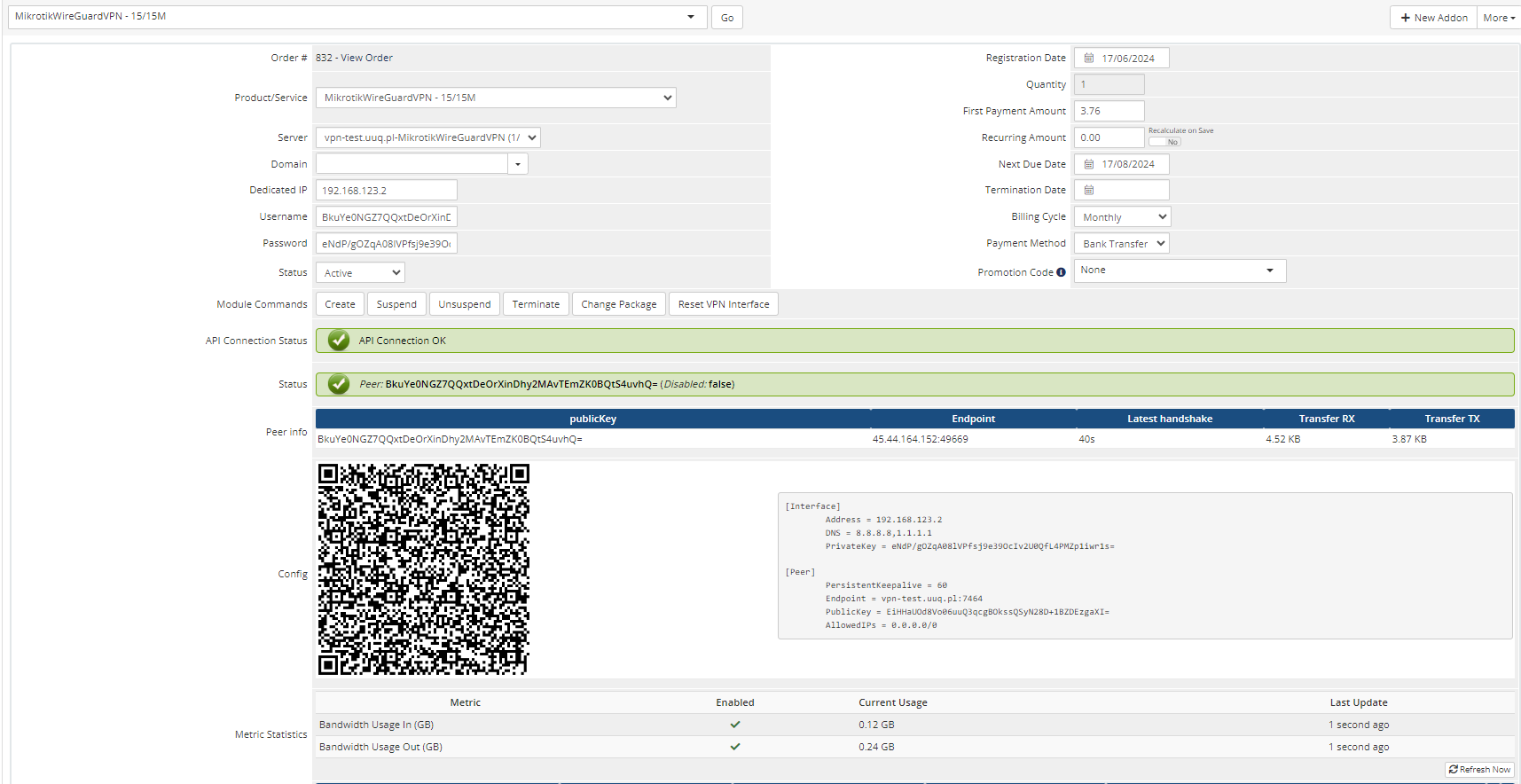
Task: Open Next Due Date calendar icon
Action: (x=1089, y=164)
